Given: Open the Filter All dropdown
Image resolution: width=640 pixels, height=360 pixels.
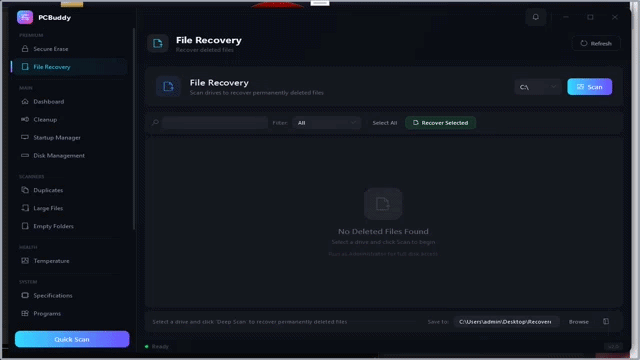Looking at the screenshot, I should point(327,122).
